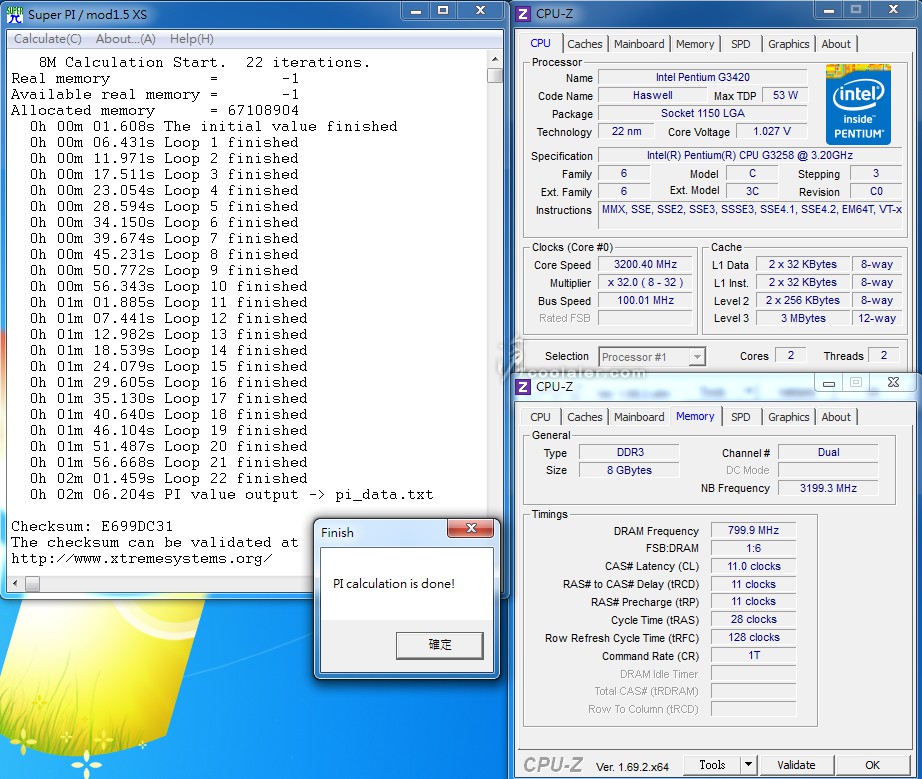Click the FSB:DRAM ratio value 1:6

pyautogui.click(x=753, y=548)
